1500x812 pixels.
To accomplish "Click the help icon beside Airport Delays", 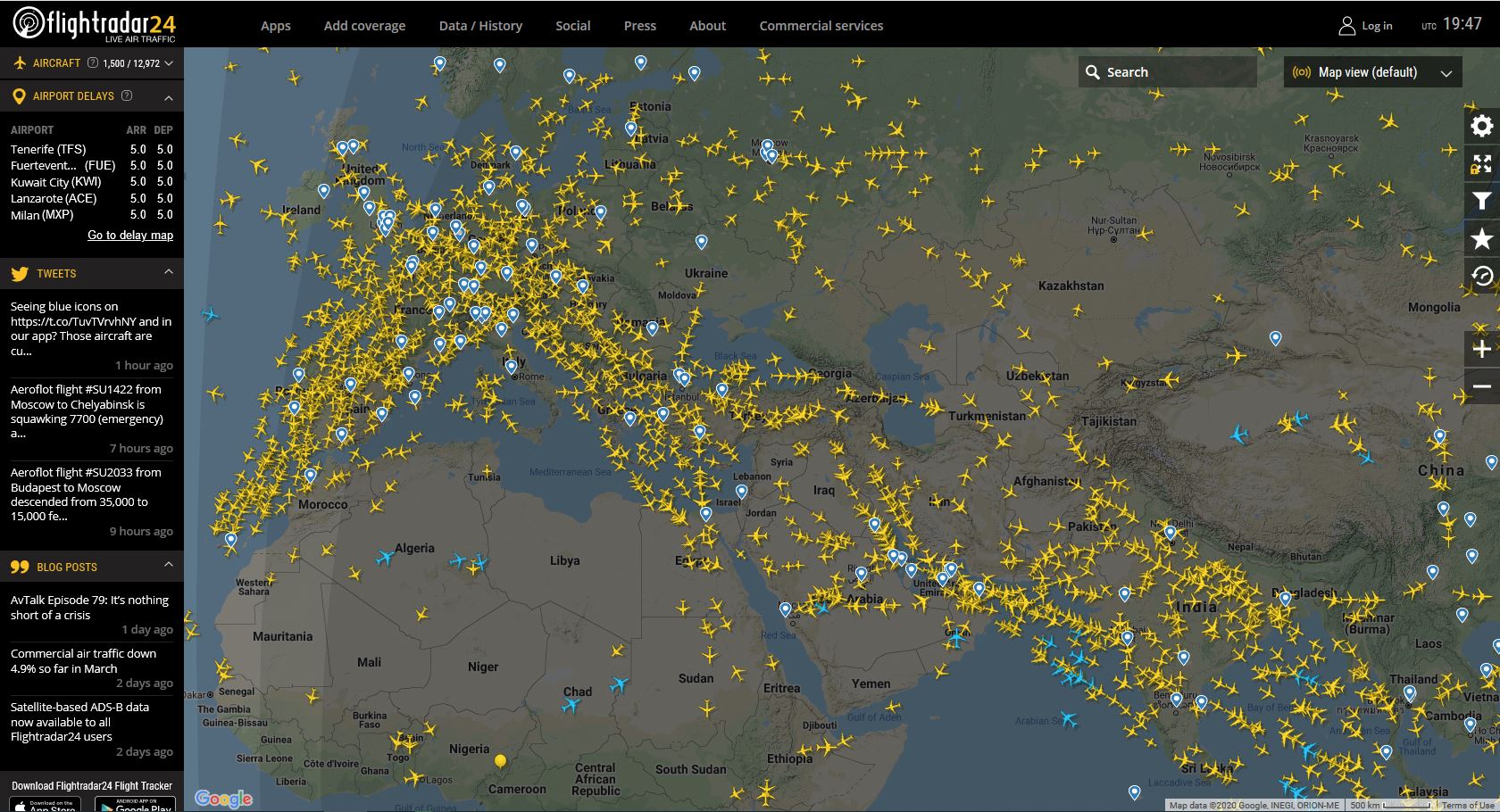I will pos(127,95).
